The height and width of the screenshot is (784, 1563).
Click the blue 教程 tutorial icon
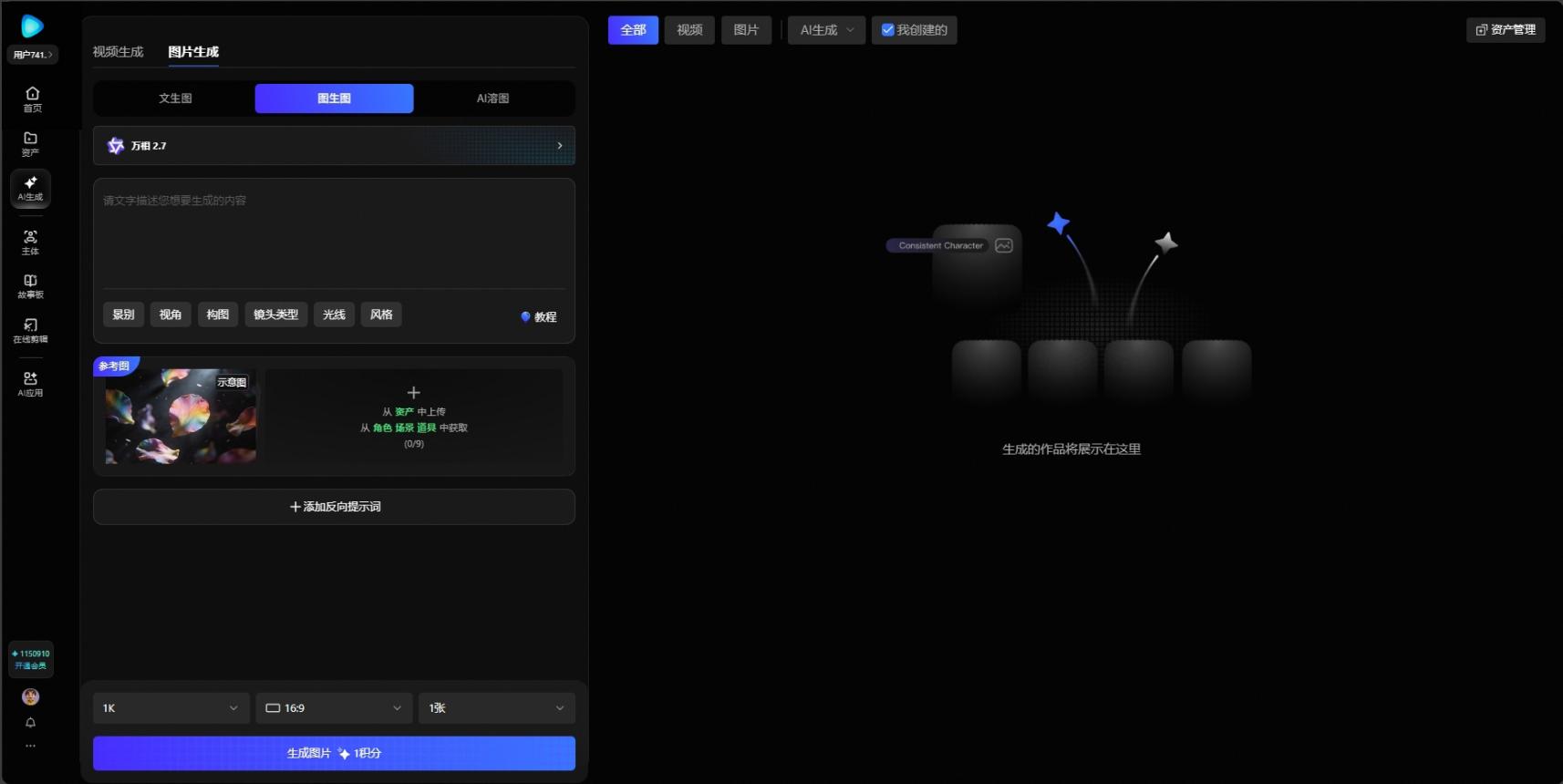(525, 316)
